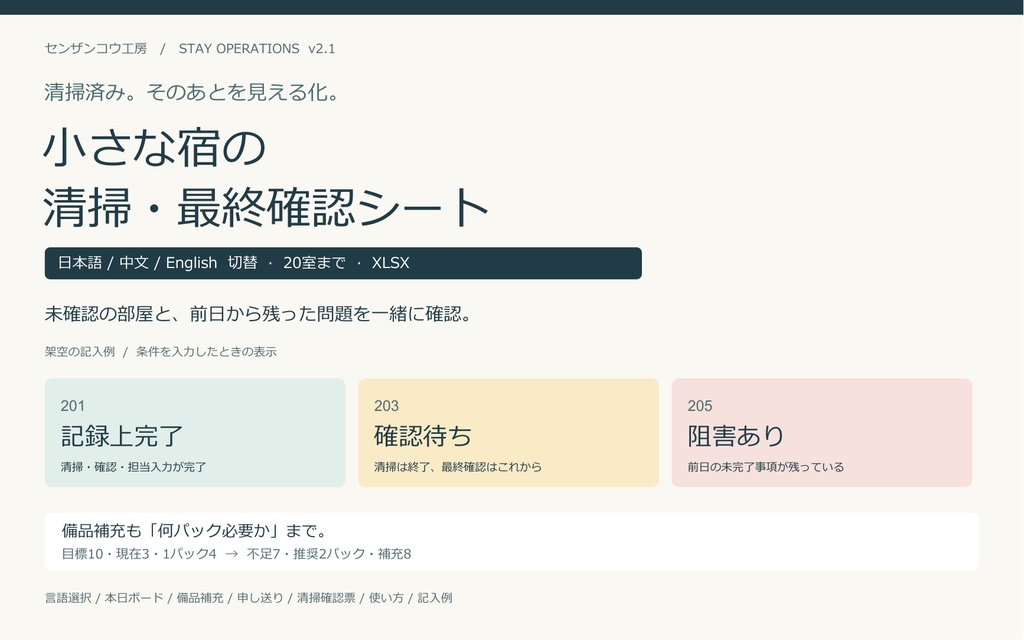
Task: Click the STAY OPERATIONS v2.1 label
Action: pyautogui.click(x=257, y=48)
